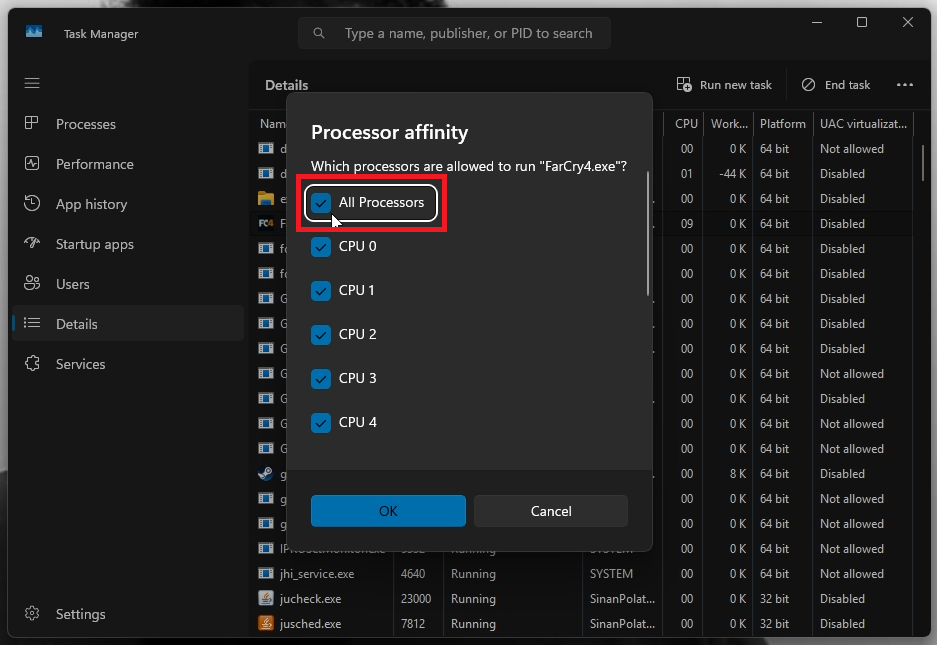Sort by the UAC virtualization column header
This screenshot has width=937, height=645.
863,124
